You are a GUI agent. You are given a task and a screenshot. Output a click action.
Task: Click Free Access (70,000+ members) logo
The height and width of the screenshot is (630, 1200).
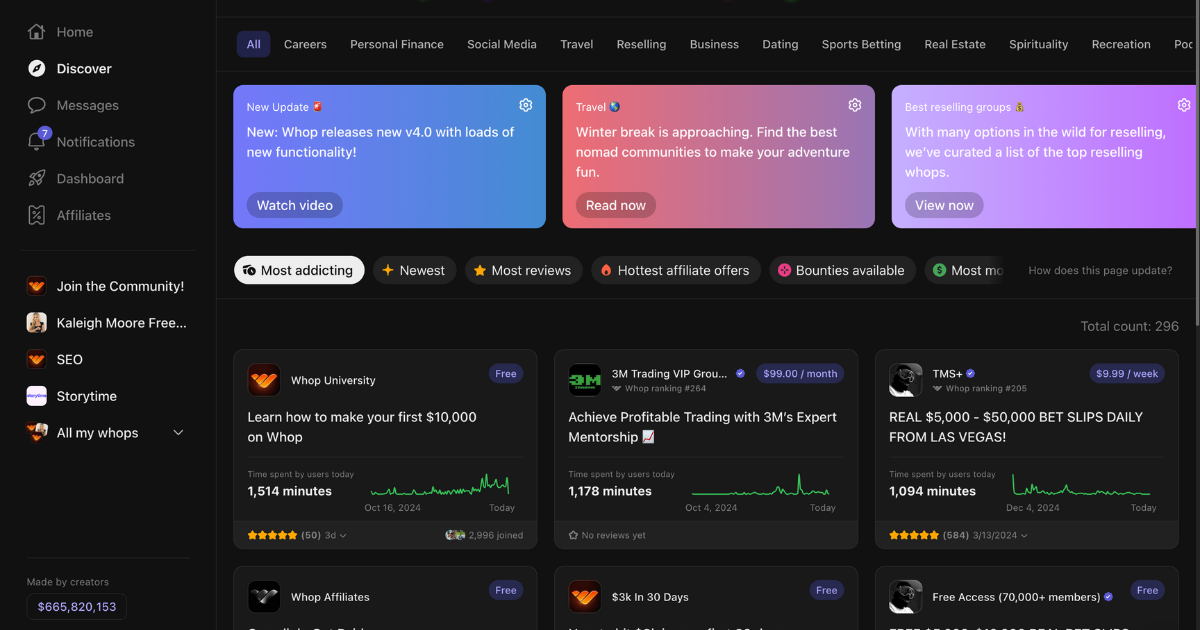[x=906, y=597]
